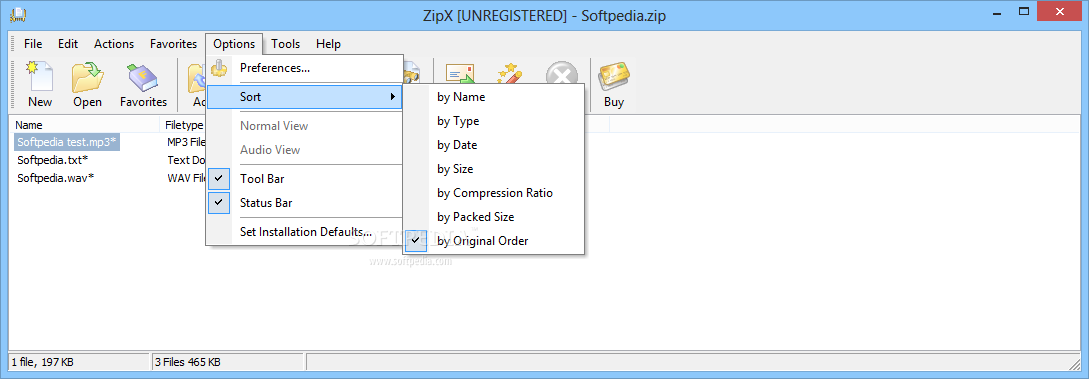This screenshot has width=1089, height=379.
Task: Choose Preferences... from the Options menu
Action: point(304,68)
